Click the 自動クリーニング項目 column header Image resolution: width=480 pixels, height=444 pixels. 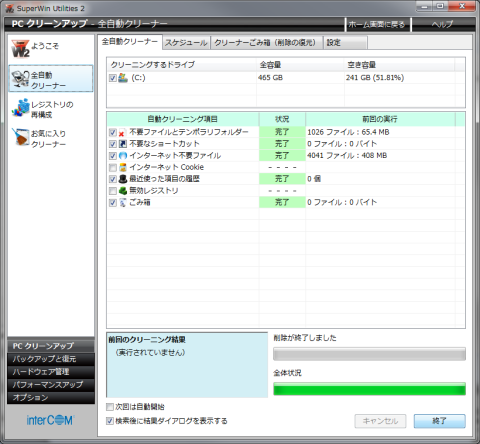click(183, 119)
